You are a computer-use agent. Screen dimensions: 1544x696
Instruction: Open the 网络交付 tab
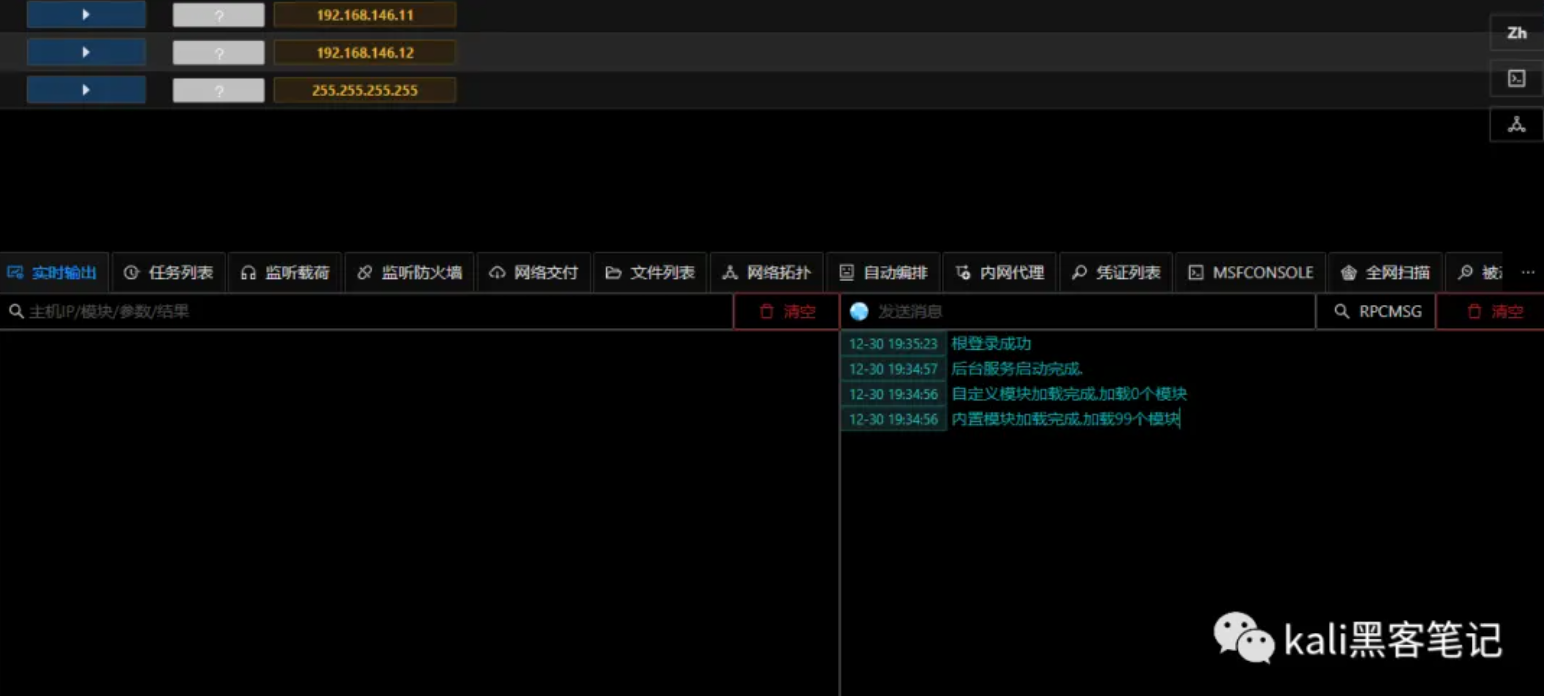click(x=534, y=273)
